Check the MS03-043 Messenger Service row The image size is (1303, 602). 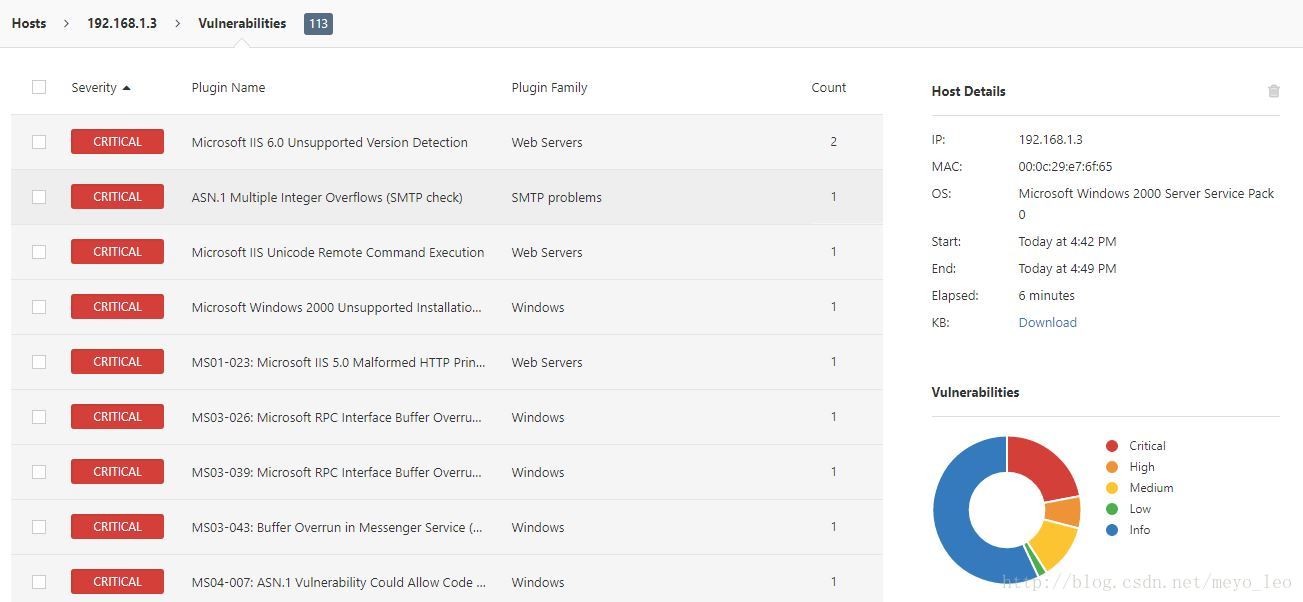click(39, 527)
